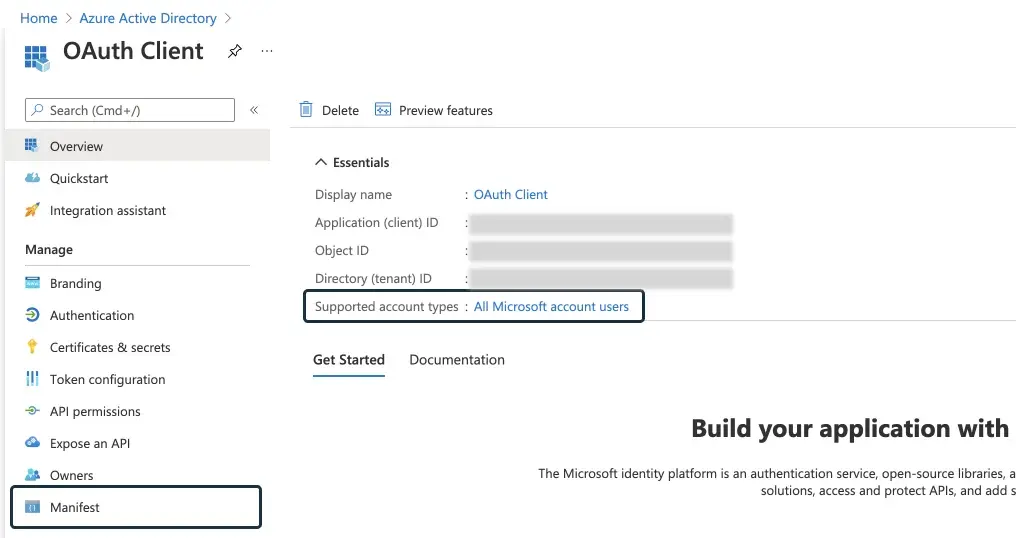The height and width of the screenshot is (538, 1016).
Task: Click the blurred Directory (tenant) ID value
Action: click(x=601, y=279)
